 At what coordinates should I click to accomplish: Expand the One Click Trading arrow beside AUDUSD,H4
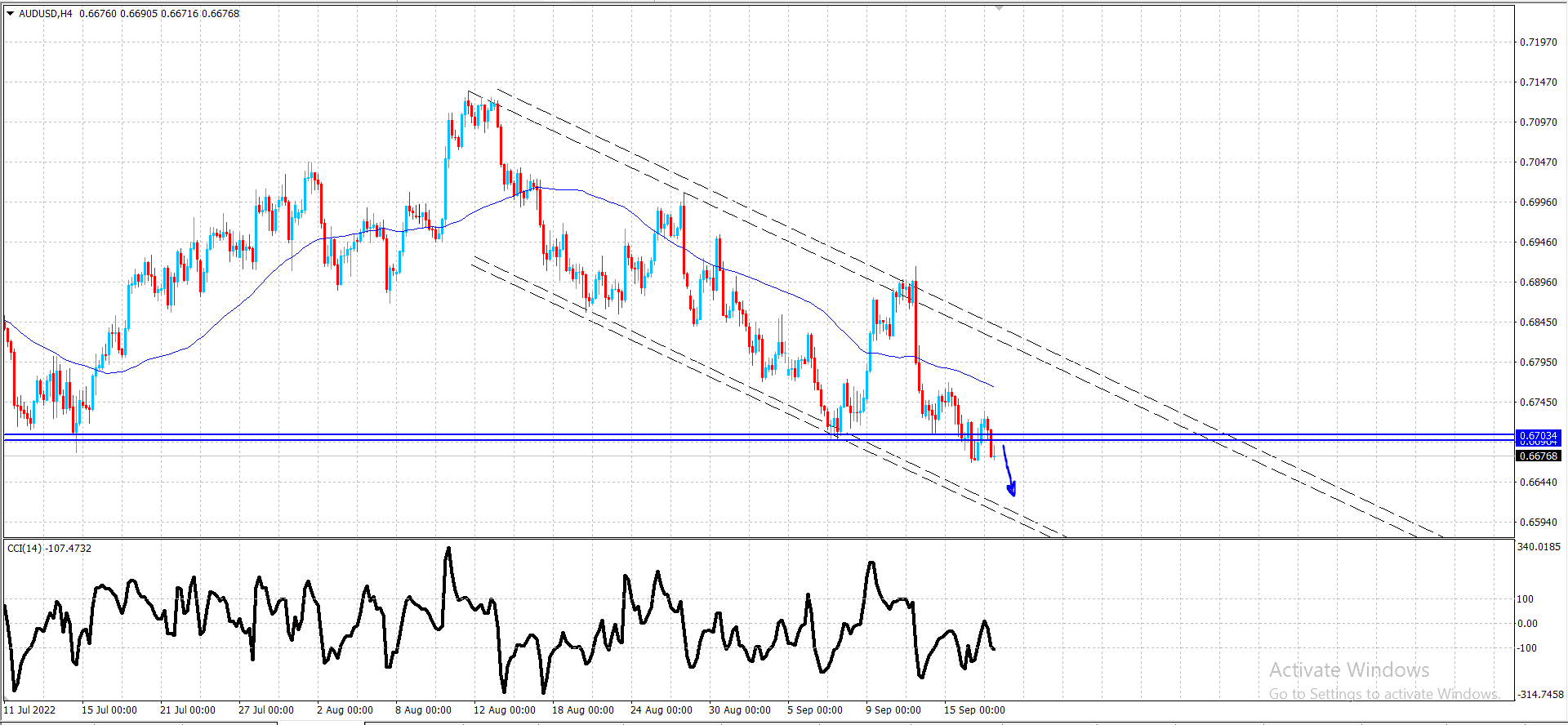pyautogui.click(x=10, y=13)
